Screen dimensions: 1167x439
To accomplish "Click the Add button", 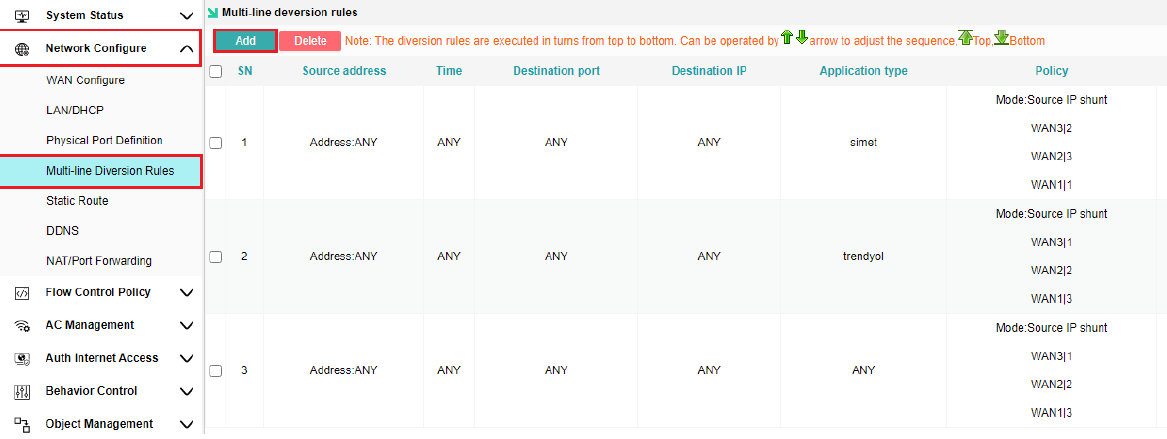I will coord(245,41).
